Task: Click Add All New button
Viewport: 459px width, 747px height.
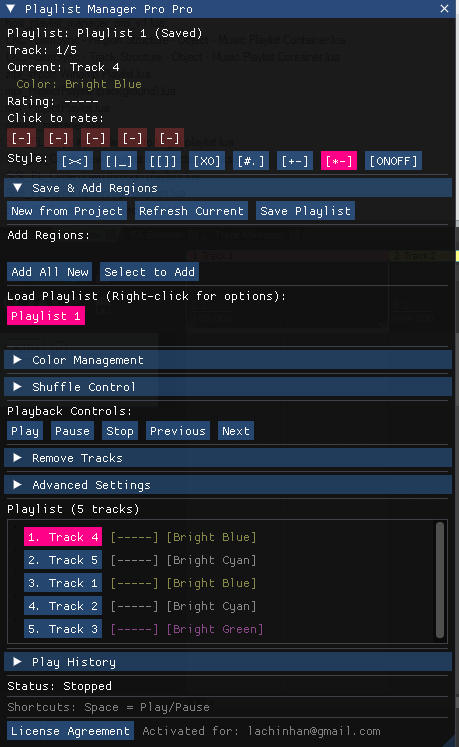Action: (x=50, y=272)
